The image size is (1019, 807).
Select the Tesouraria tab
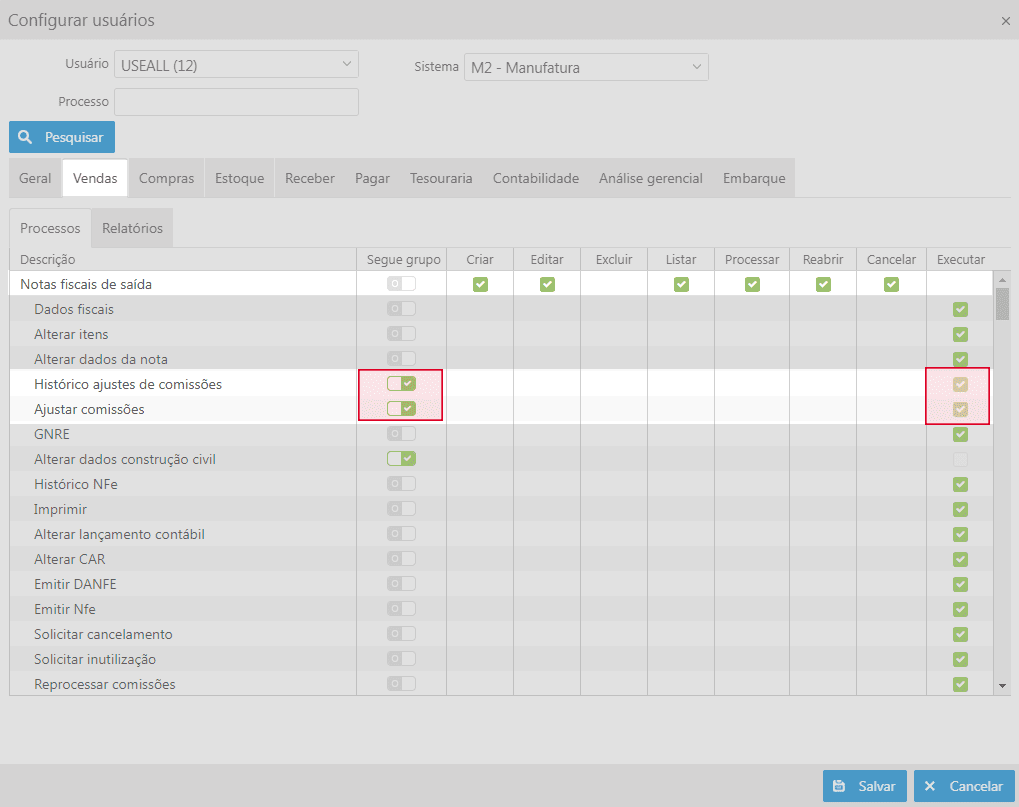[x=441, y=178]
